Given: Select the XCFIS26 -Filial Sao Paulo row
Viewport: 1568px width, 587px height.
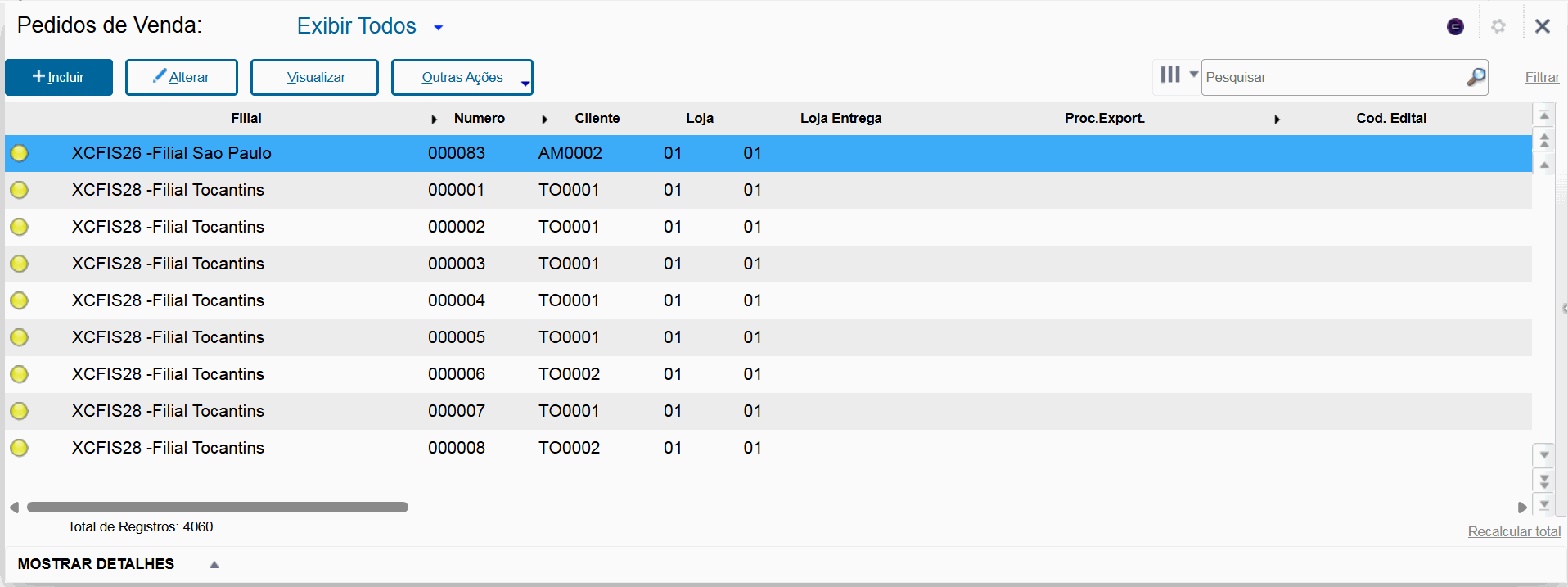Looking at the screenshot, I should click(768, 153).
